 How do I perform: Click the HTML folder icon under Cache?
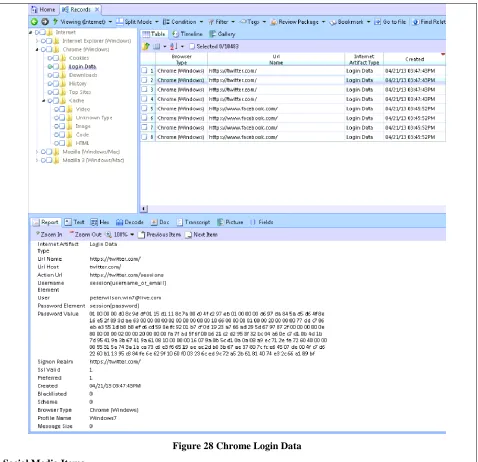(70, 143)
